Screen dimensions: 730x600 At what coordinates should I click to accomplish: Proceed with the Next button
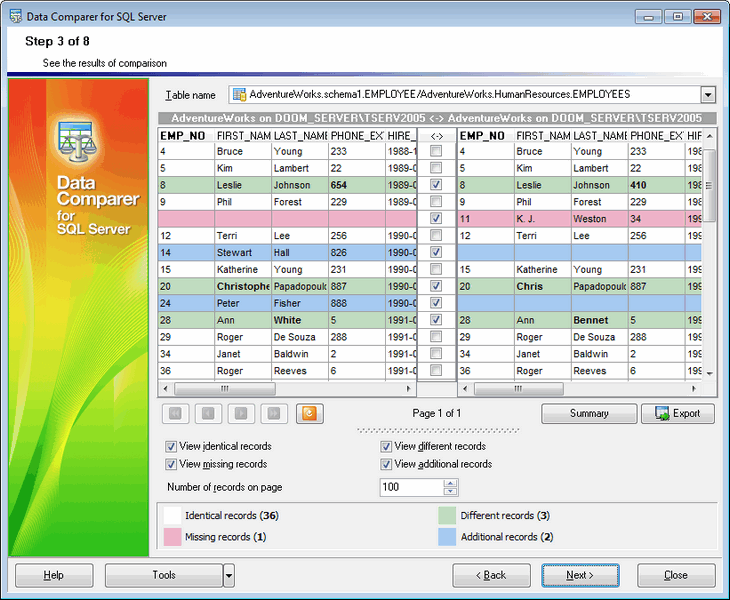click(580, 575)
